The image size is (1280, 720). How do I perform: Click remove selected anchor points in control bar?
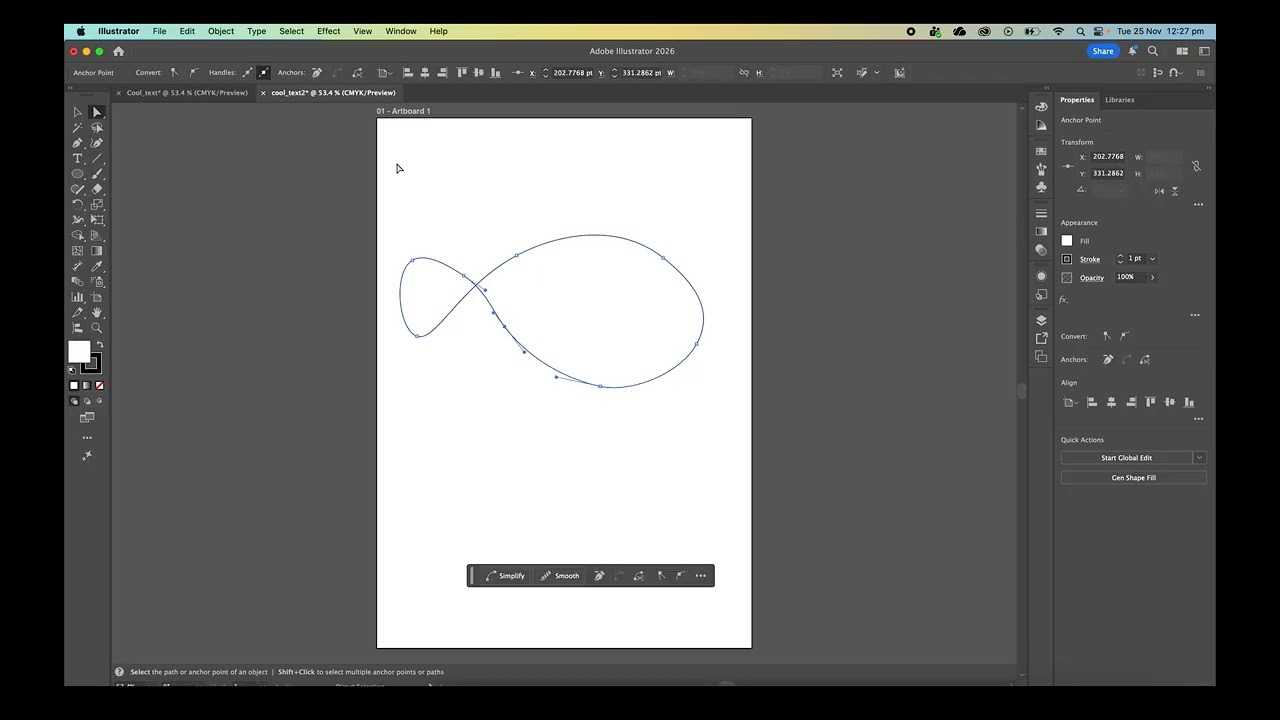[317, 73]
